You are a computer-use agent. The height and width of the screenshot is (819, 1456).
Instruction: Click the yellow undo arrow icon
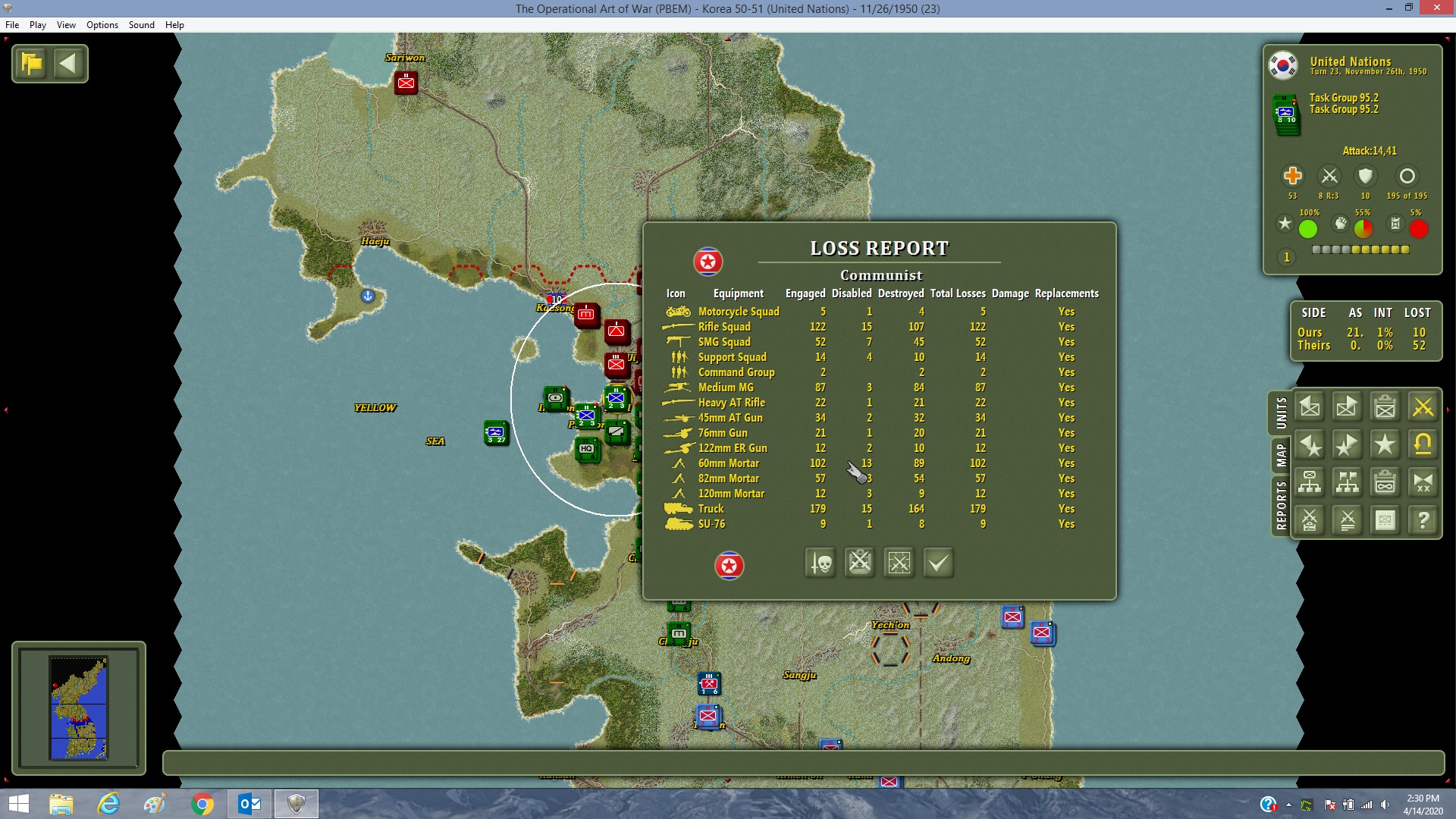point(1423,445)
